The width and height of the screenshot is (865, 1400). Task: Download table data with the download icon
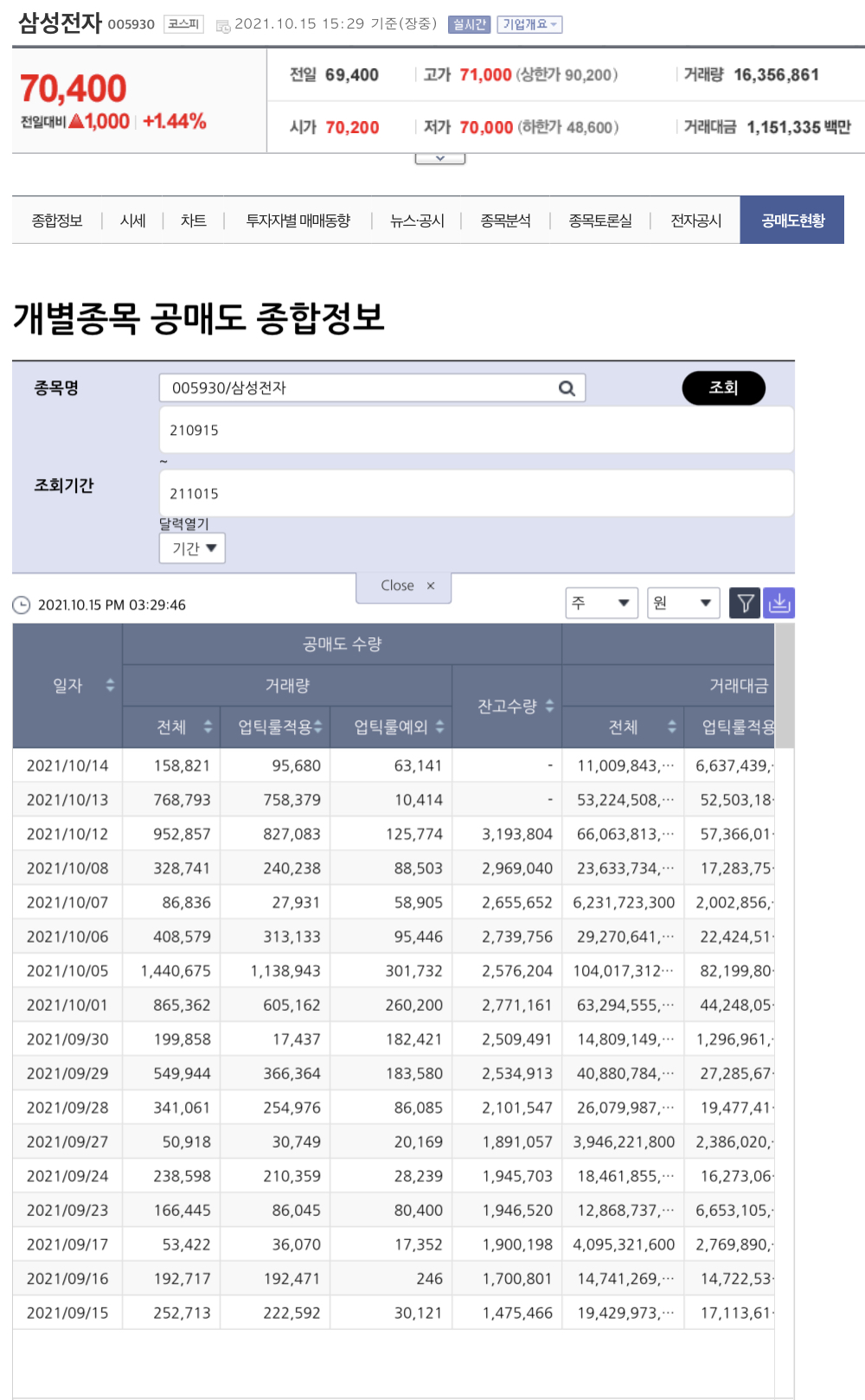[779, 603]
